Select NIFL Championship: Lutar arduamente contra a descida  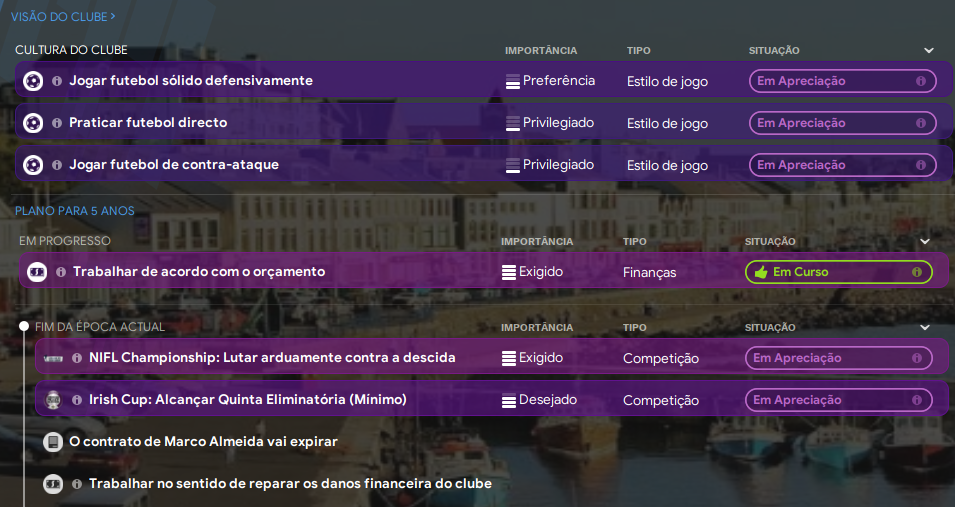(492, 357)
